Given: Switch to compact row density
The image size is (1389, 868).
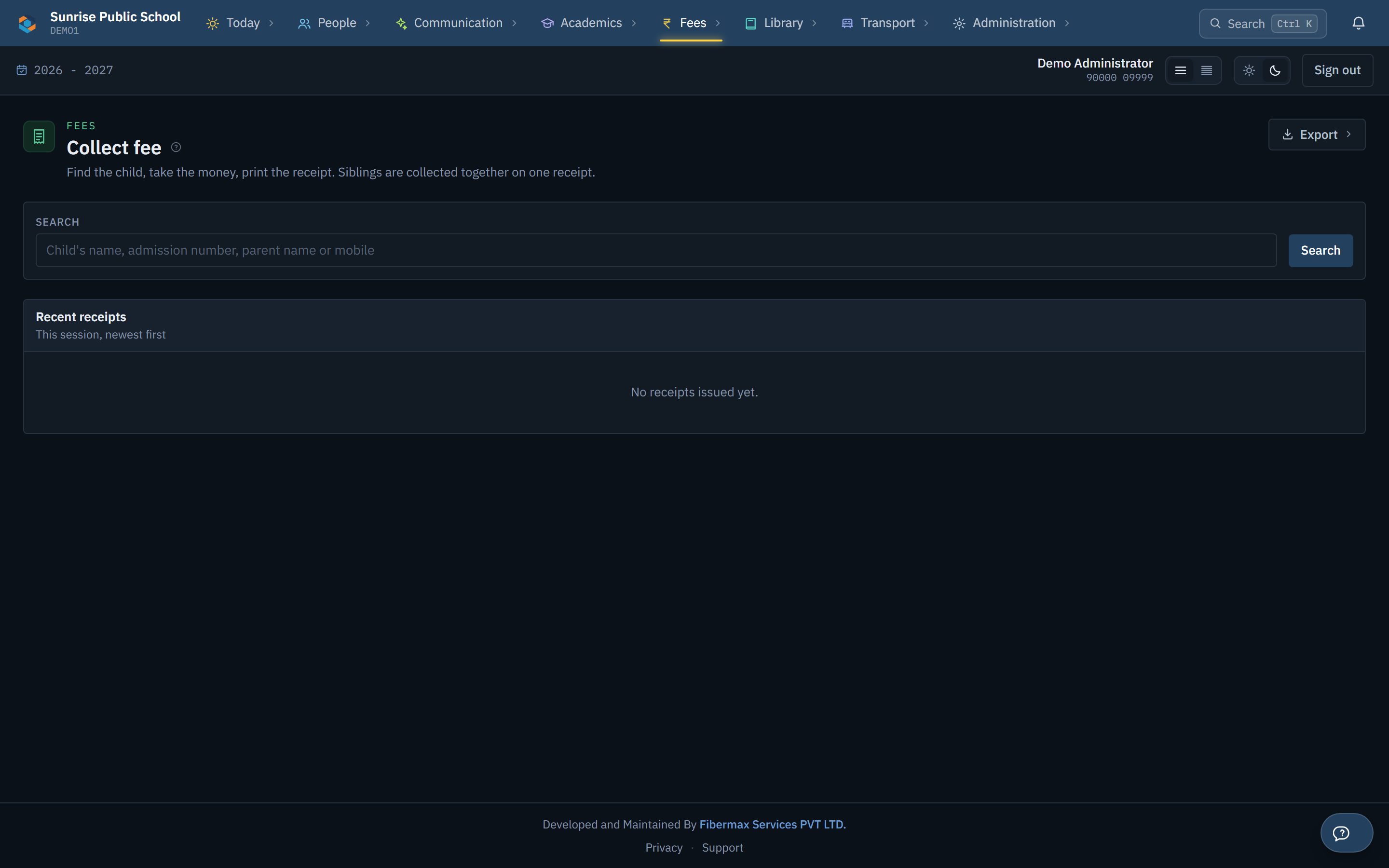Looking at the screenshot, I should pos(1207,70).
